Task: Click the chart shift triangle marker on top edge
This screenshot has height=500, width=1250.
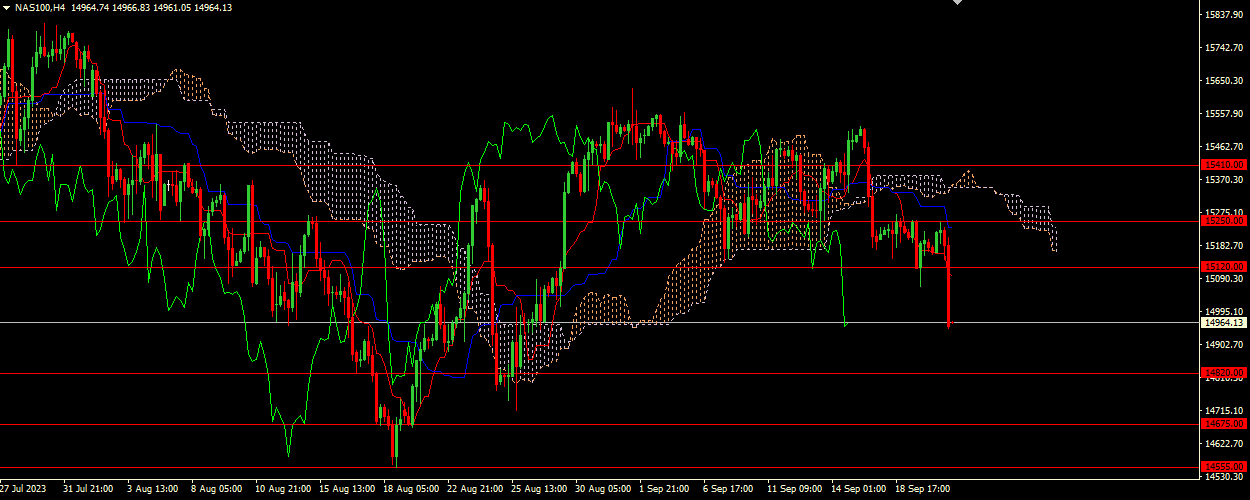Action: click(x=957, y=3)
